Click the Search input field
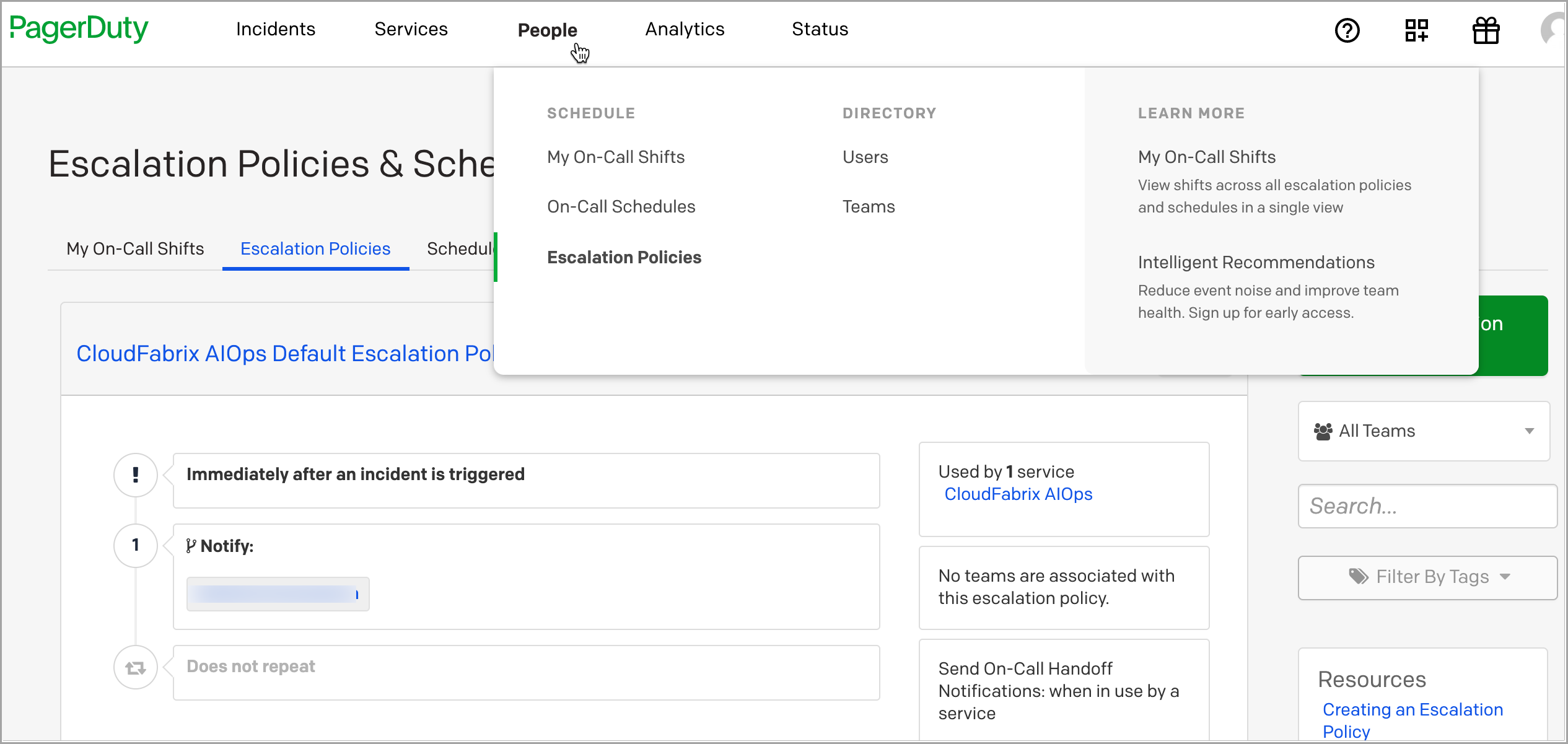Image resolution: width=1568 pixels, height=744 pixels. [1427, 506]
